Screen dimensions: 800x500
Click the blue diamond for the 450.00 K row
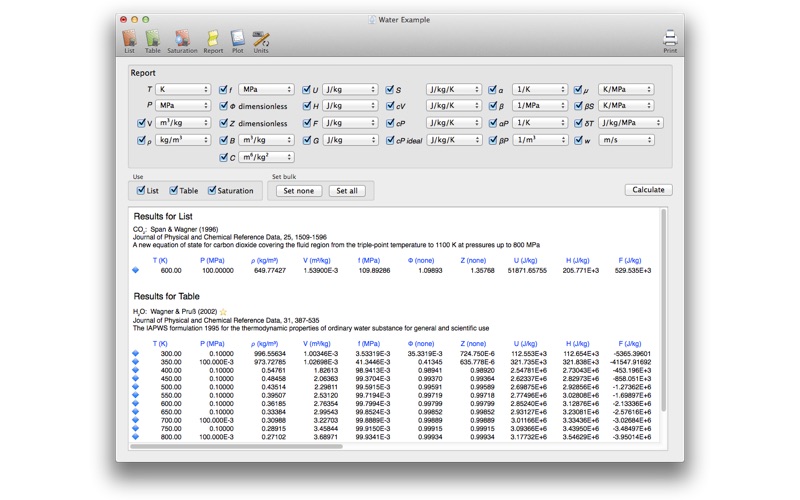click(135, 378)
